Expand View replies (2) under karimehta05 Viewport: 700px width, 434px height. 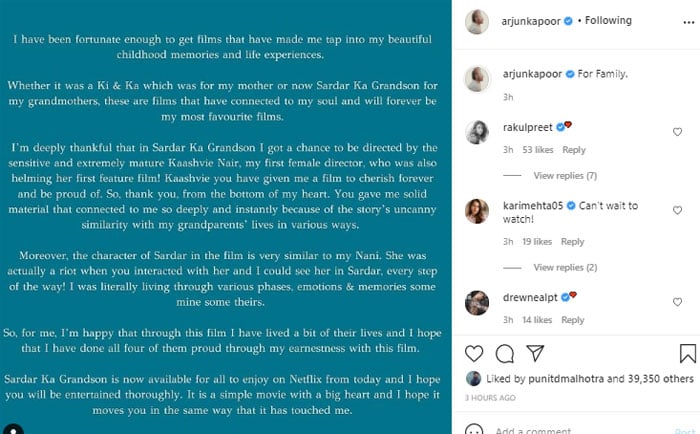[x=565, y=268]
